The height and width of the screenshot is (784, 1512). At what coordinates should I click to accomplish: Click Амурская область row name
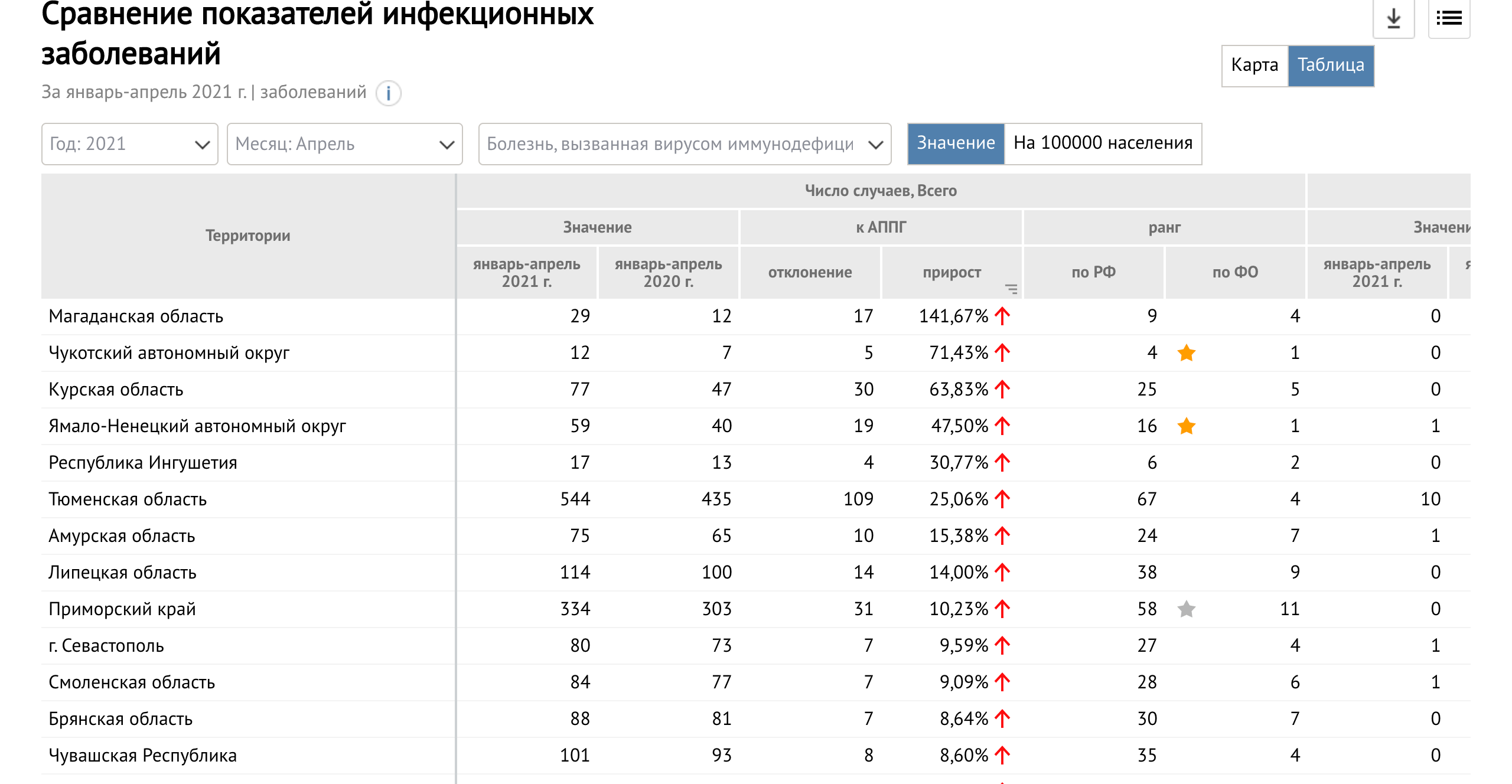[122, 536]
